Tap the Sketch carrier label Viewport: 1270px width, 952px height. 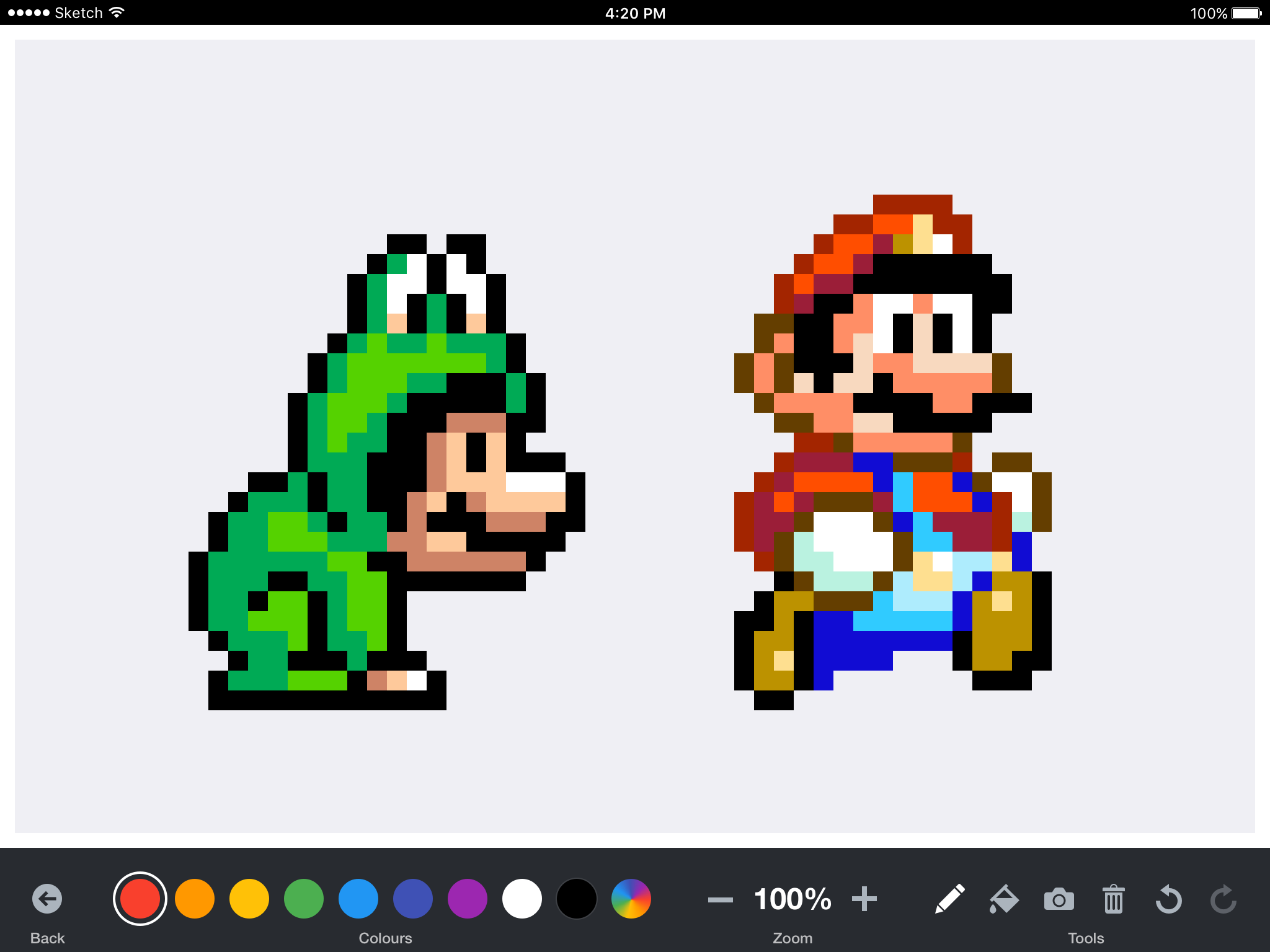[78, 12]
